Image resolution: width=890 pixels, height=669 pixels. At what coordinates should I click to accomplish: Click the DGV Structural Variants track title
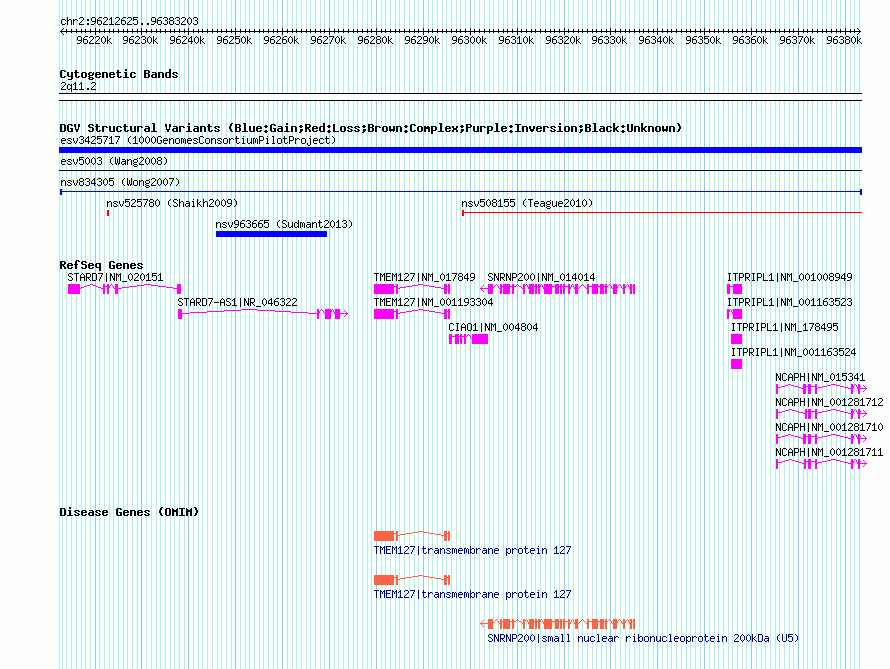[370, 128]
